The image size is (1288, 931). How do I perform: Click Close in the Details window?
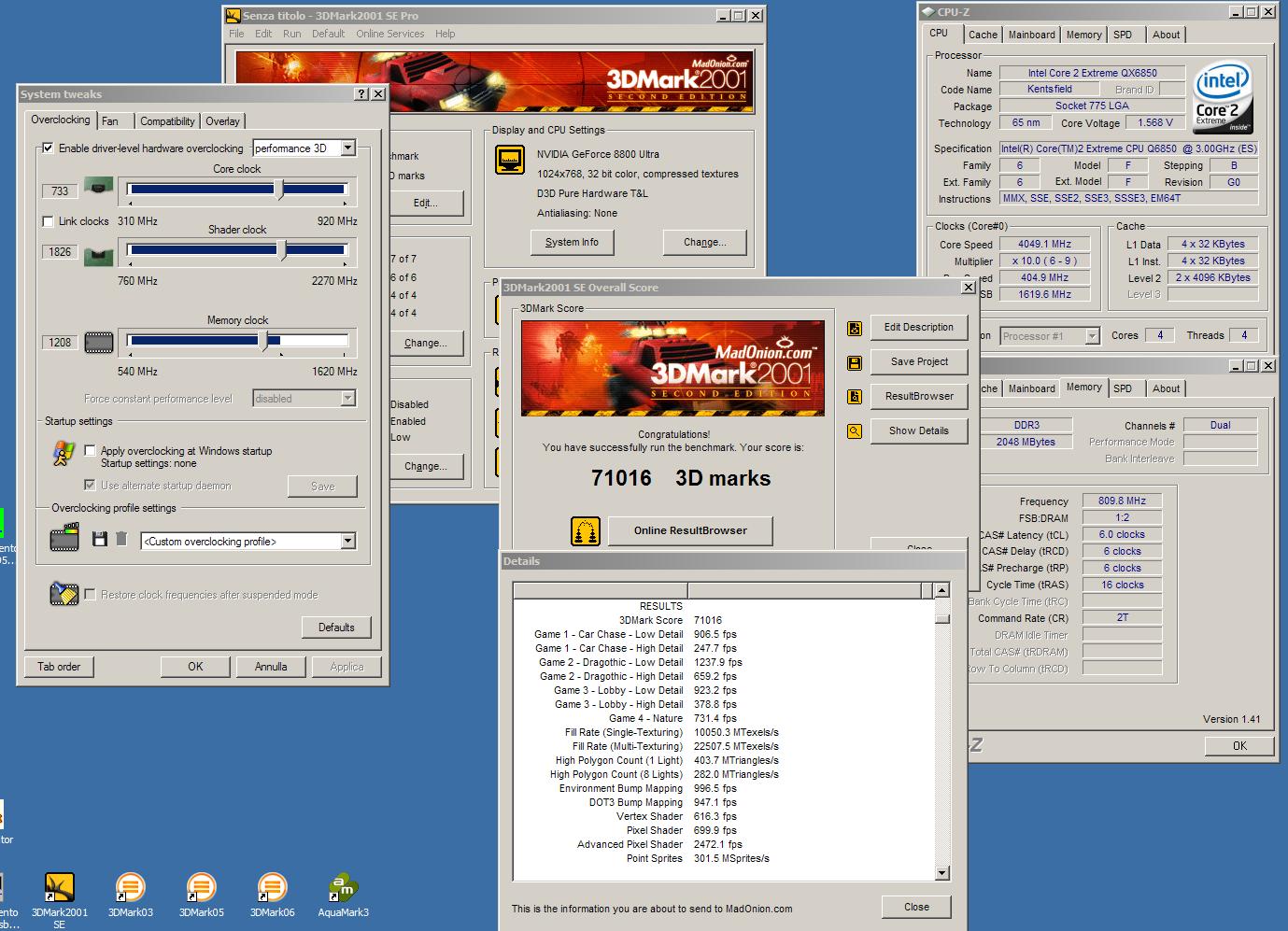(916, 907)
